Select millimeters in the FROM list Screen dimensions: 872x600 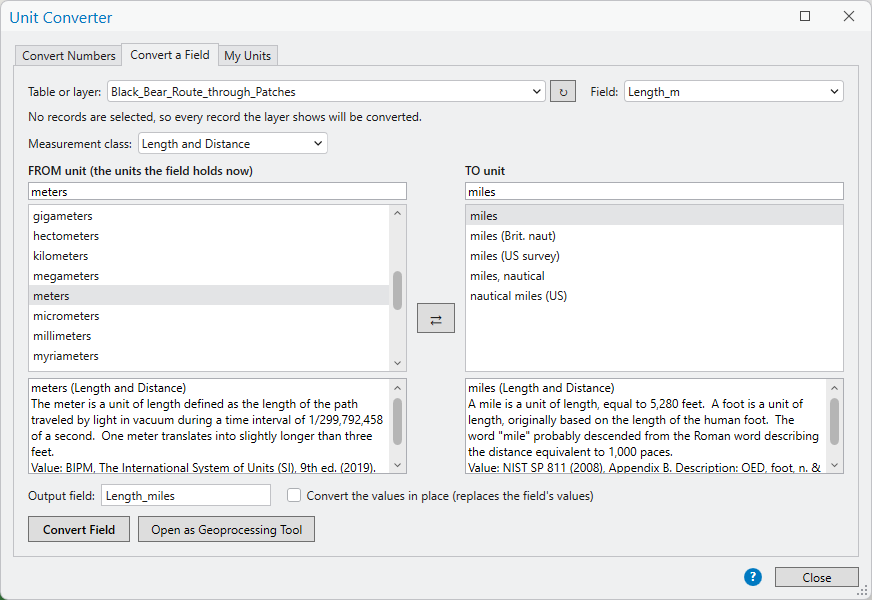pos(209,336)
